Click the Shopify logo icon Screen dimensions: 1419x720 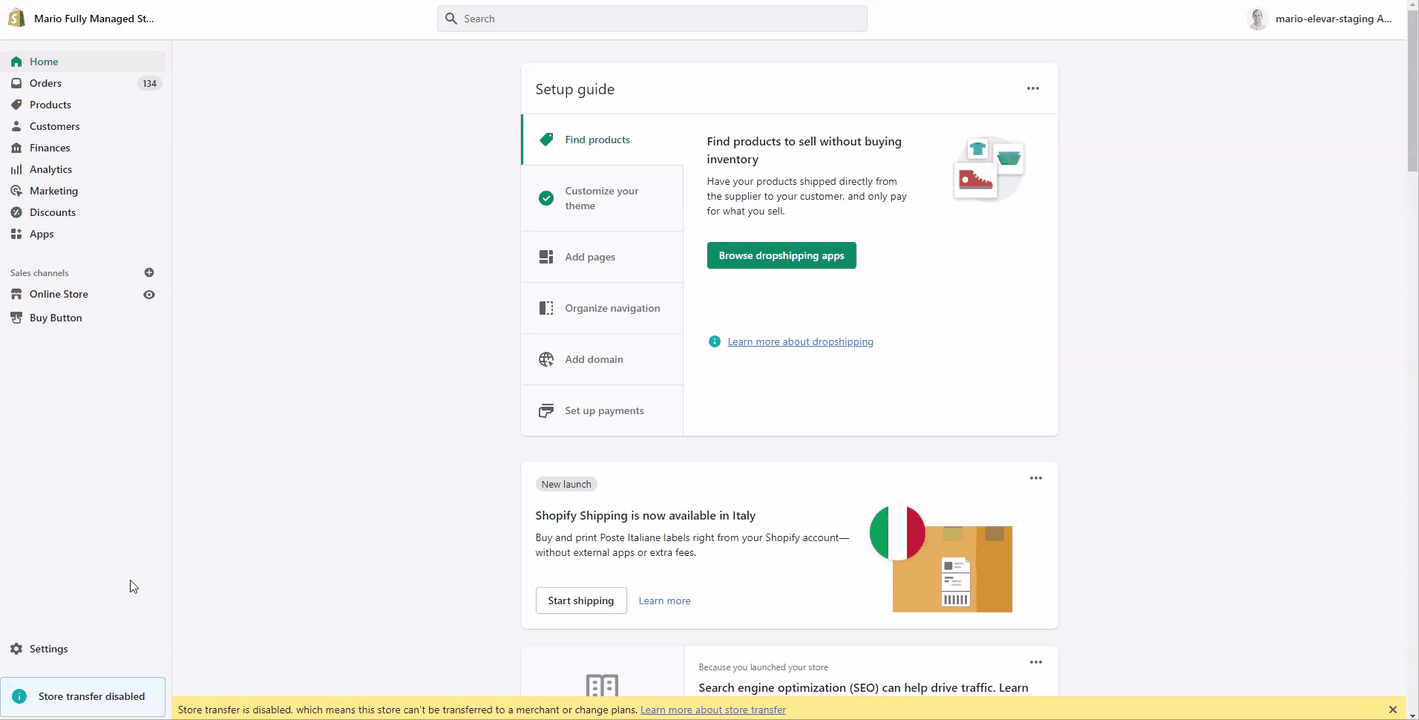[17, 18]
